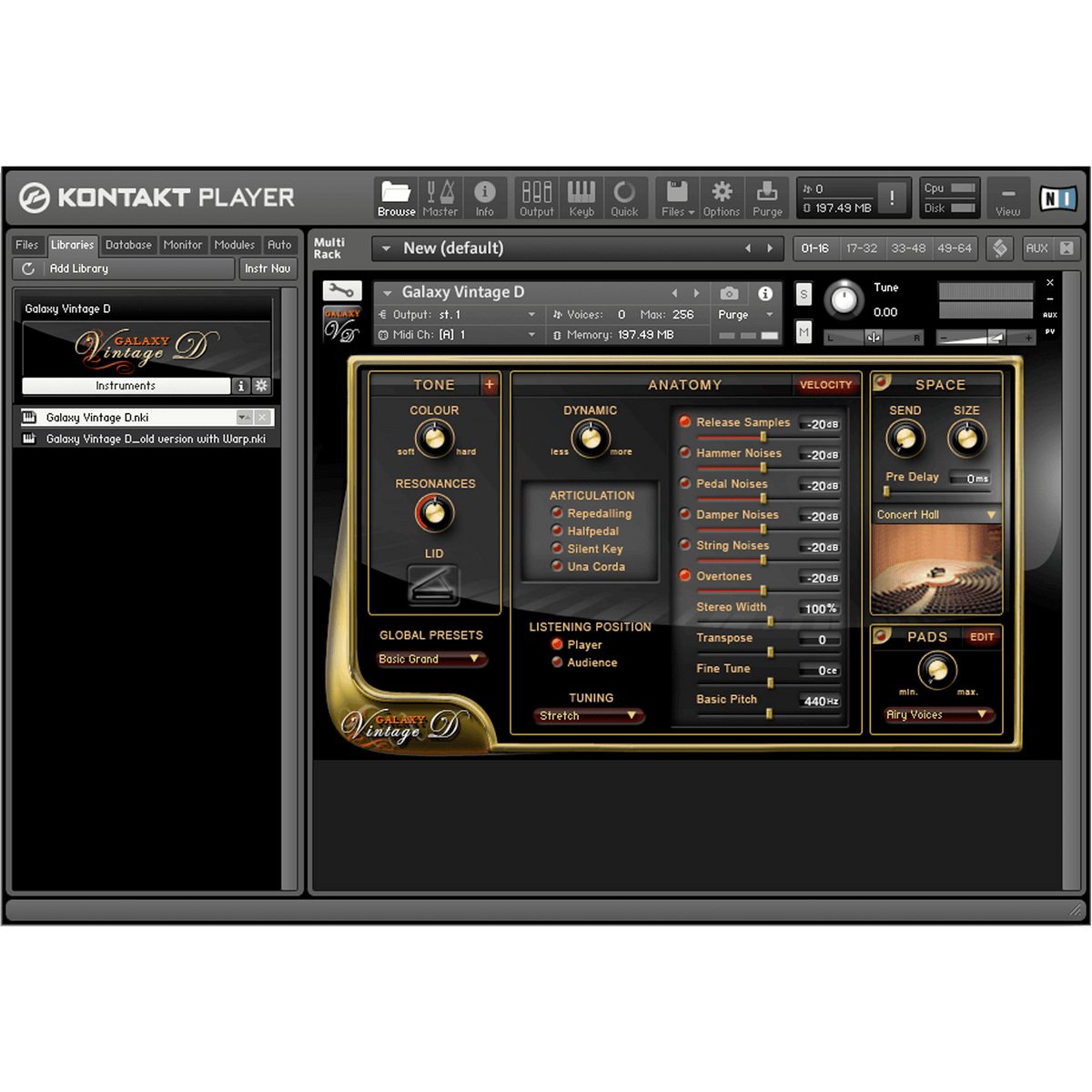The height and width of the screenshot is (1092, 1092).
Task: Open the Quick load browser
Action: coord(625,197)
